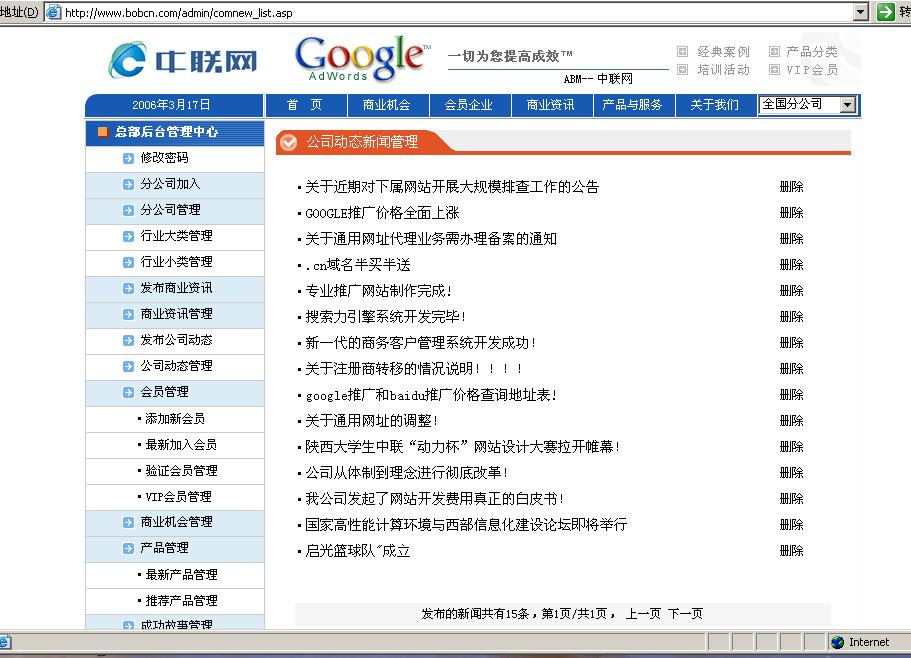The image size is (911, 658).
Task: Go to 会员企业 in the navigation bar
Action: (x=468, y=105)
